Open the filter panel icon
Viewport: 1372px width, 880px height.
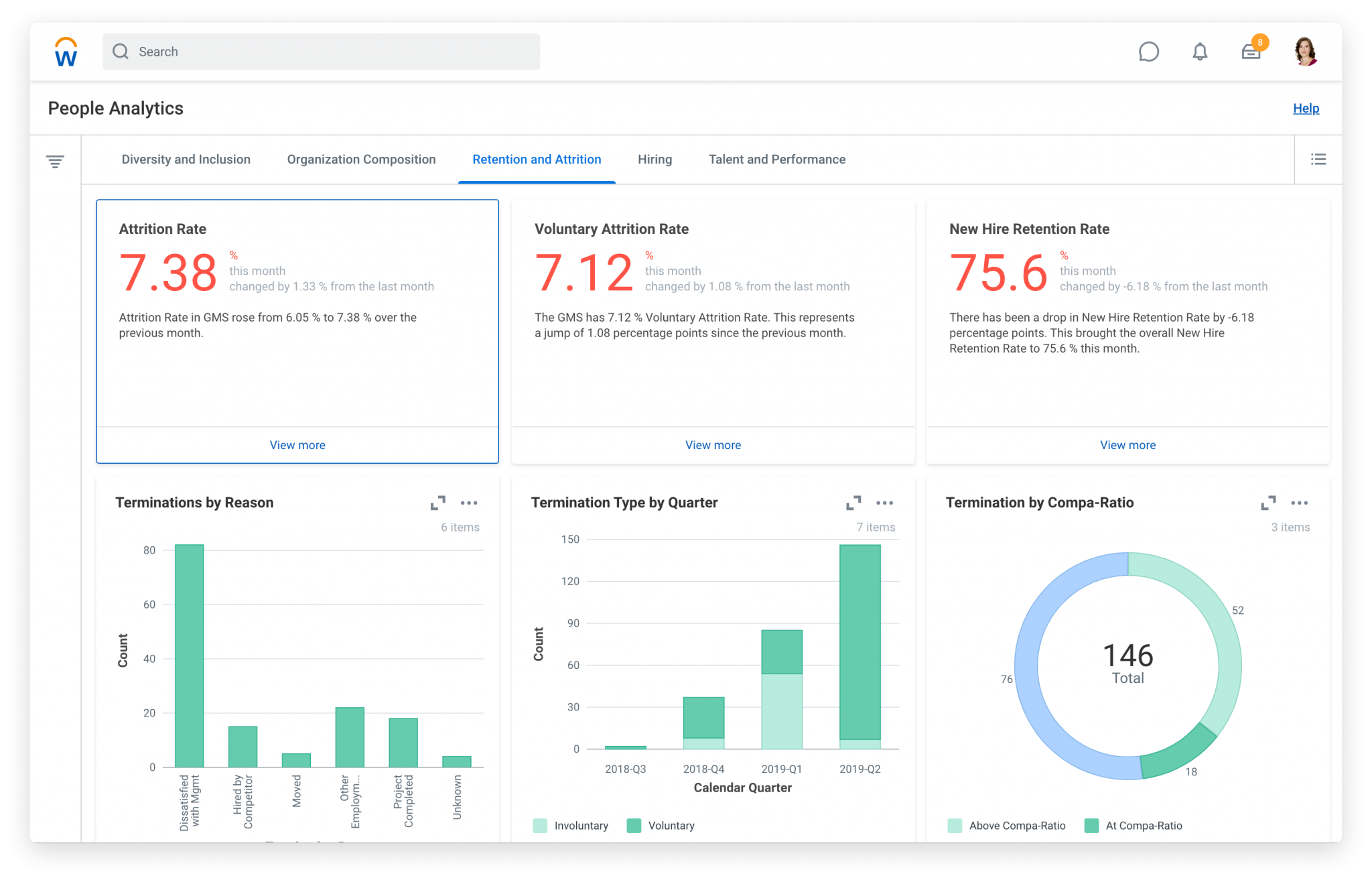(56, 160)
